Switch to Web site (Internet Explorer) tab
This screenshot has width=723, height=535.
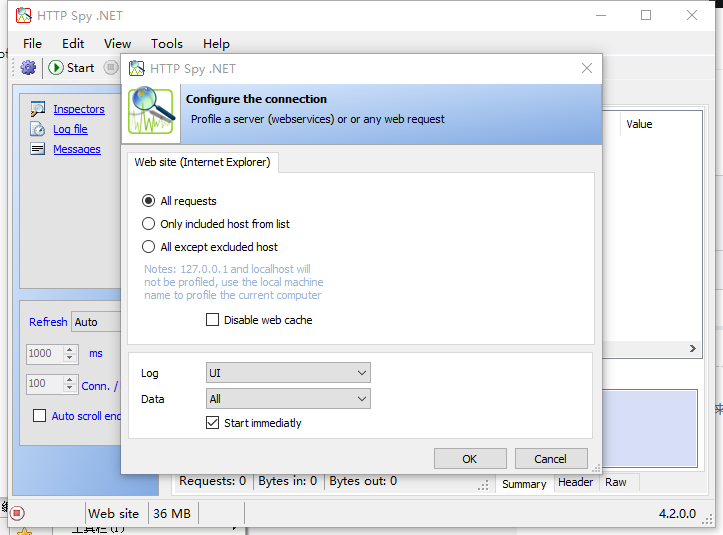pyautogui.click(x=203, y=162)
